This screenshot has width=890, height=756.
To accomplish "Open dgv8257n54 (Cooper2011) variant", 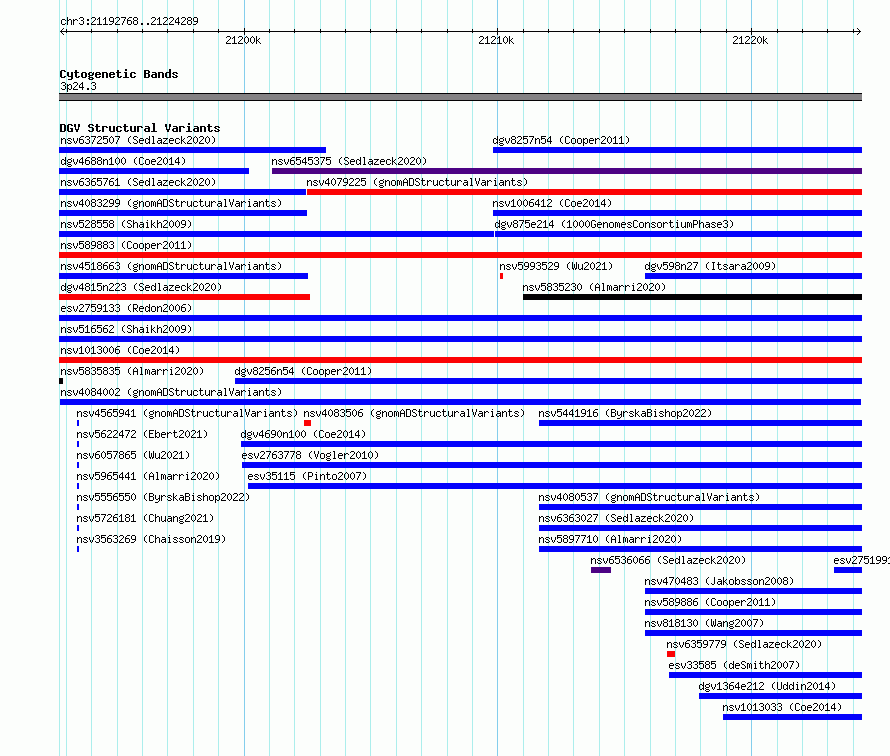I will [x=677, y=150].
